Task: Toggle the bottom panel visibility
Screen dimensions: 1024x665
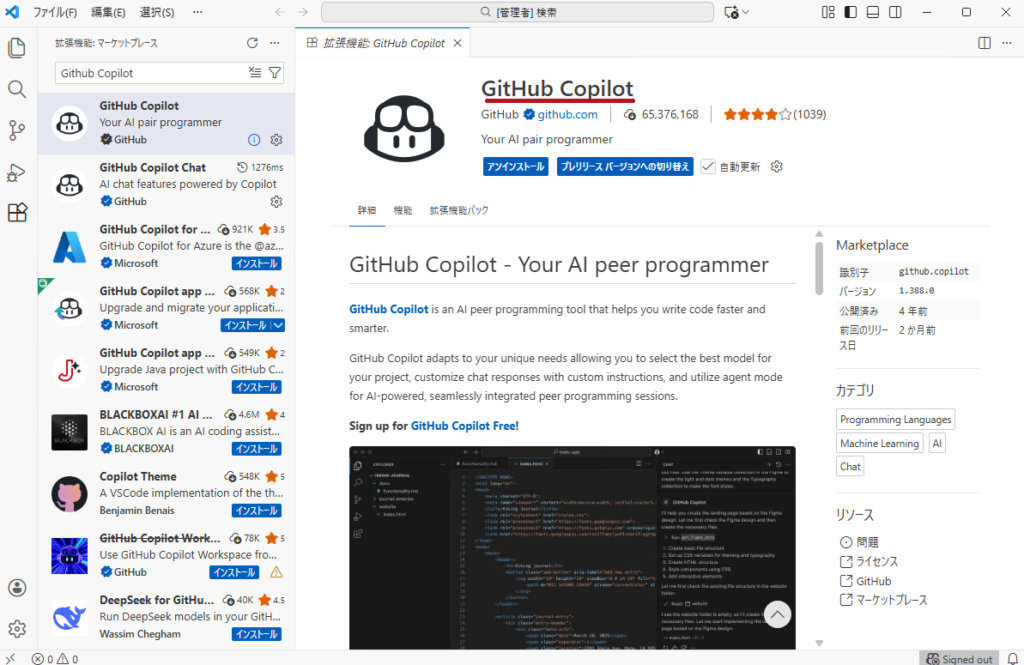Action: 871,11
